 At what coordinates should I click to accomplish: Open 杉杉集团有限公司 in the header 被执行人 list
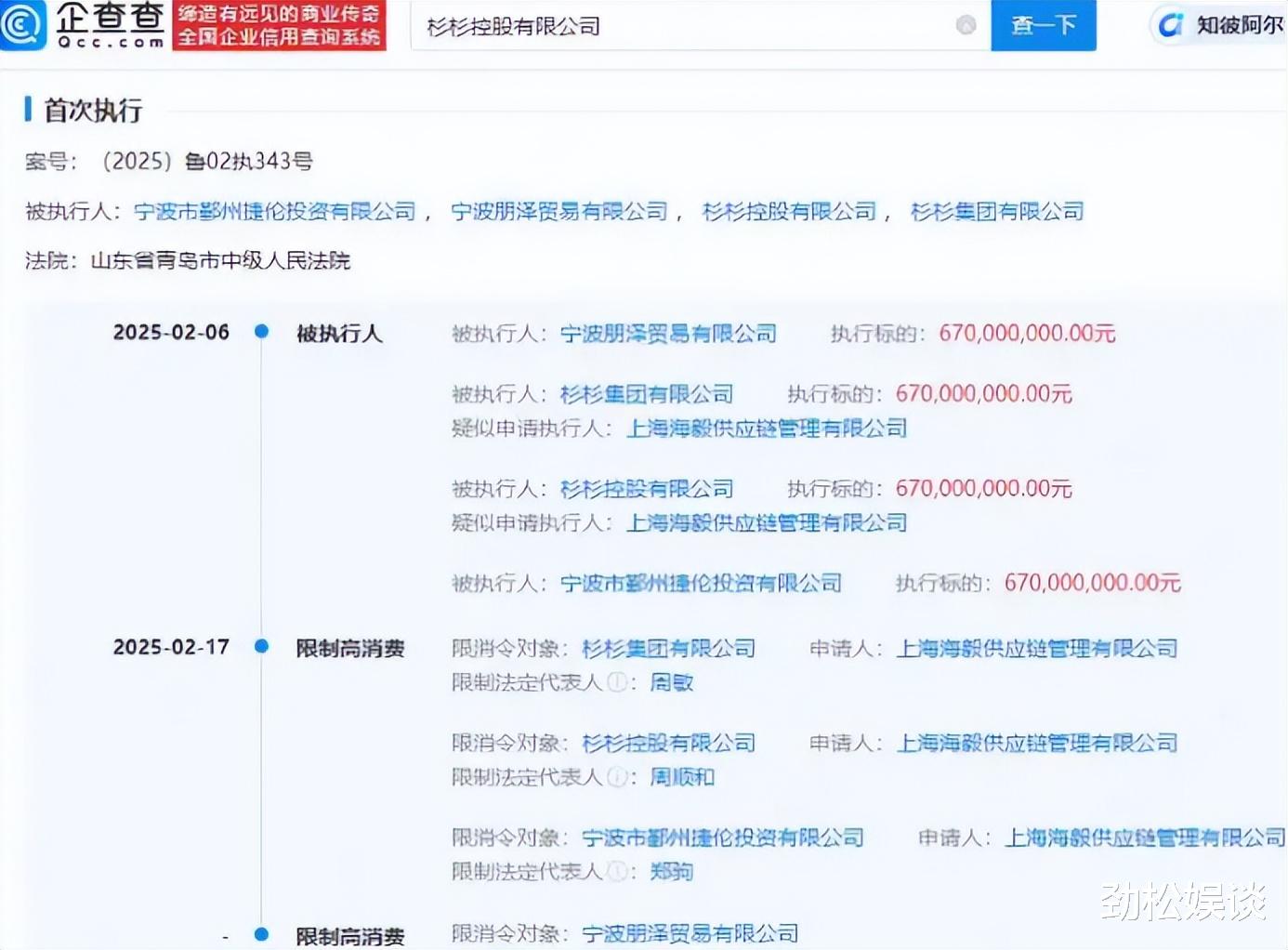pos(997,212)
